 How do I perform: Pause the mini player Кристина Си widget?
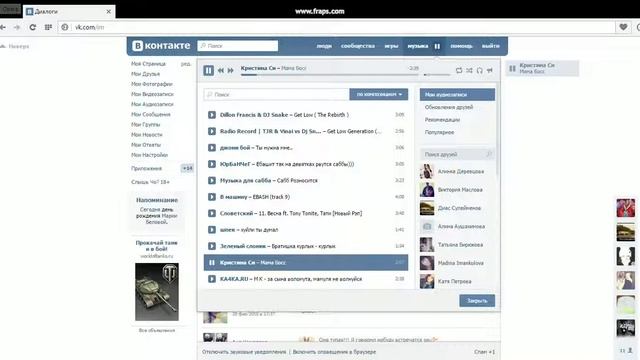pyautogui.click(x=512, y=68)
